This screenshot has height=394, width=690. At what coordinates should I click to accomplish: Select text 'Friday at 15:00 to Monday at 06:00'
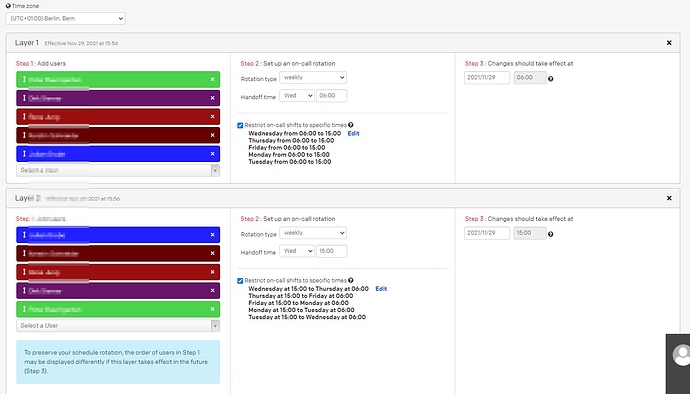[x=298, y=303]
